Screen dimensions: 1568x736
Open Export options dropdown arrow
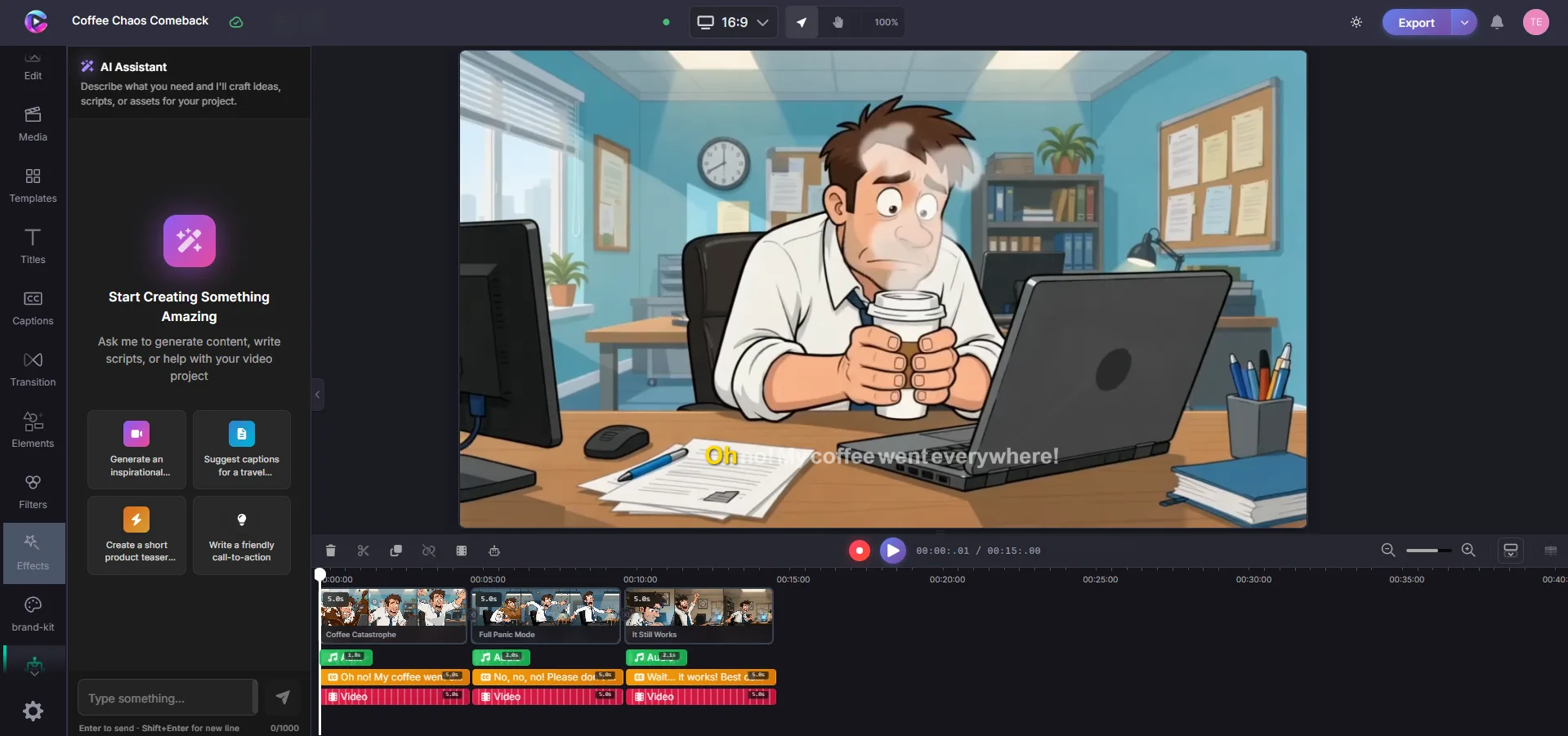pyautogui.click(x=1464, y=23)
